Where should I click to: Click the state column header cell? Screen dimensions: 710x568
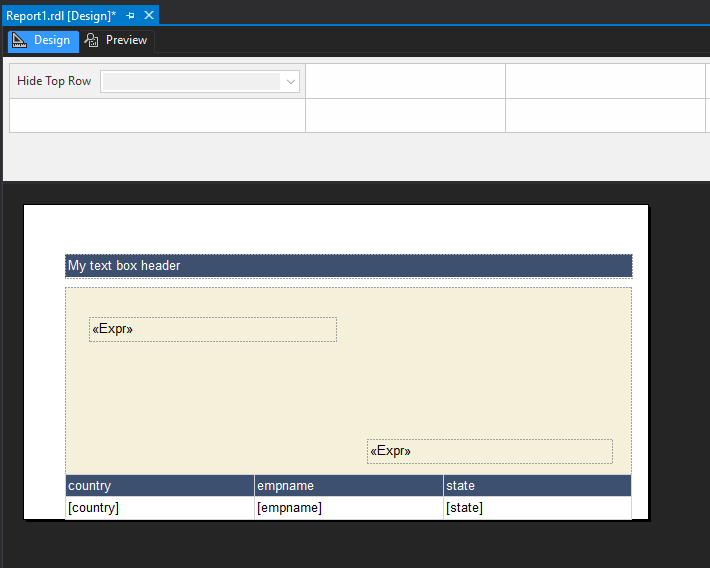click(537, 486)
